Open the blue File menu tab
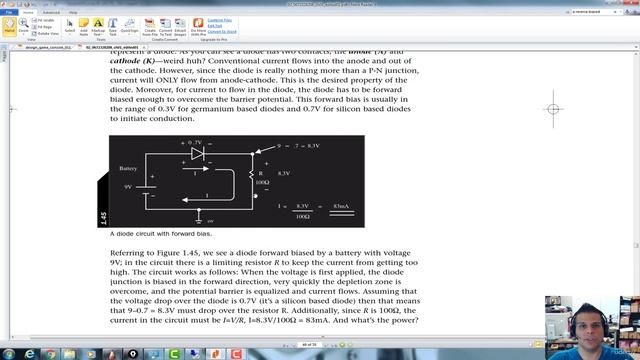This screenshot has height=360, width=640. point(9,12)
